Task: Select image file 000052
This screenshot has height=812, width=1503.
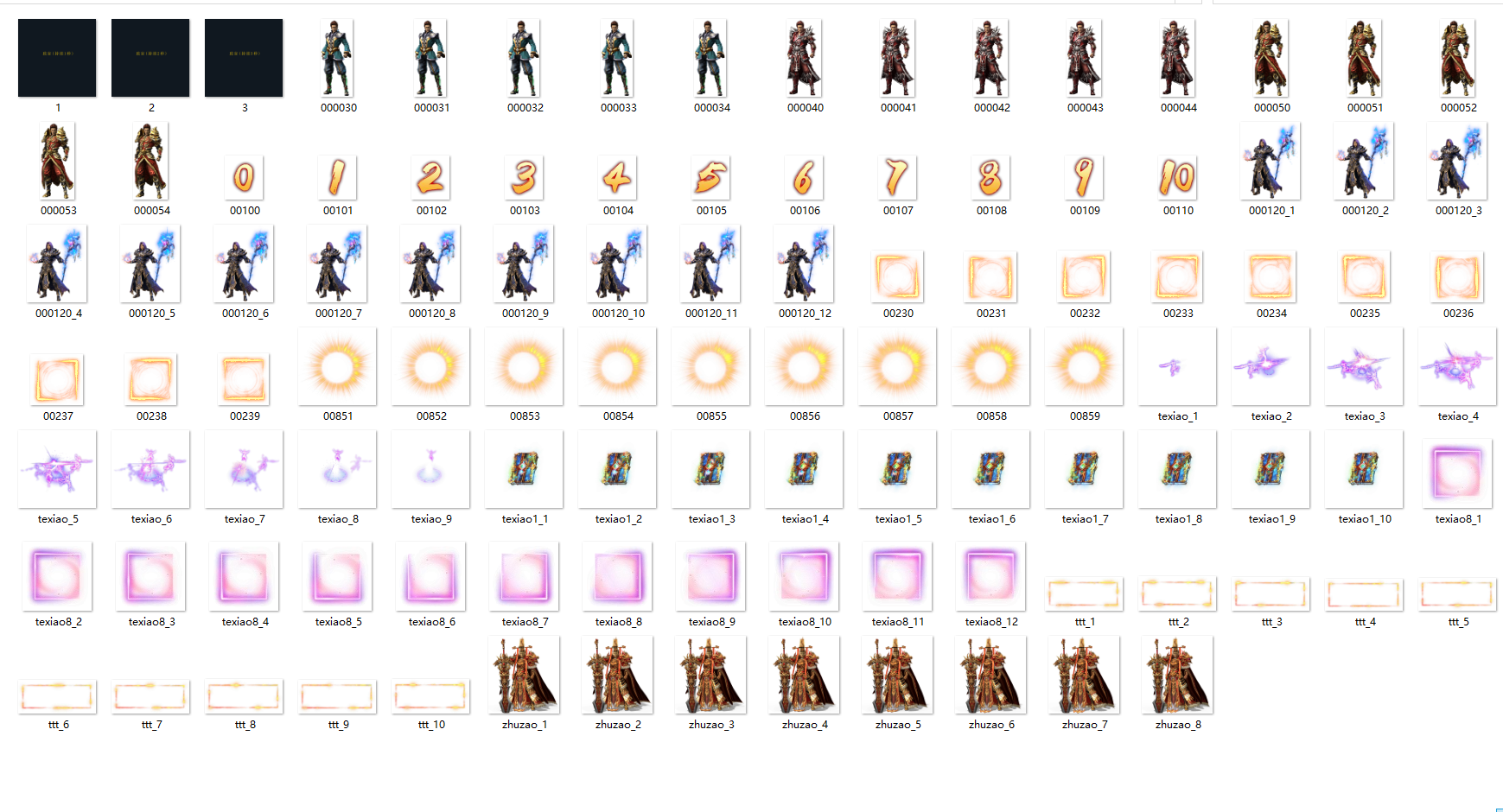Action: tap(1457, 58)
